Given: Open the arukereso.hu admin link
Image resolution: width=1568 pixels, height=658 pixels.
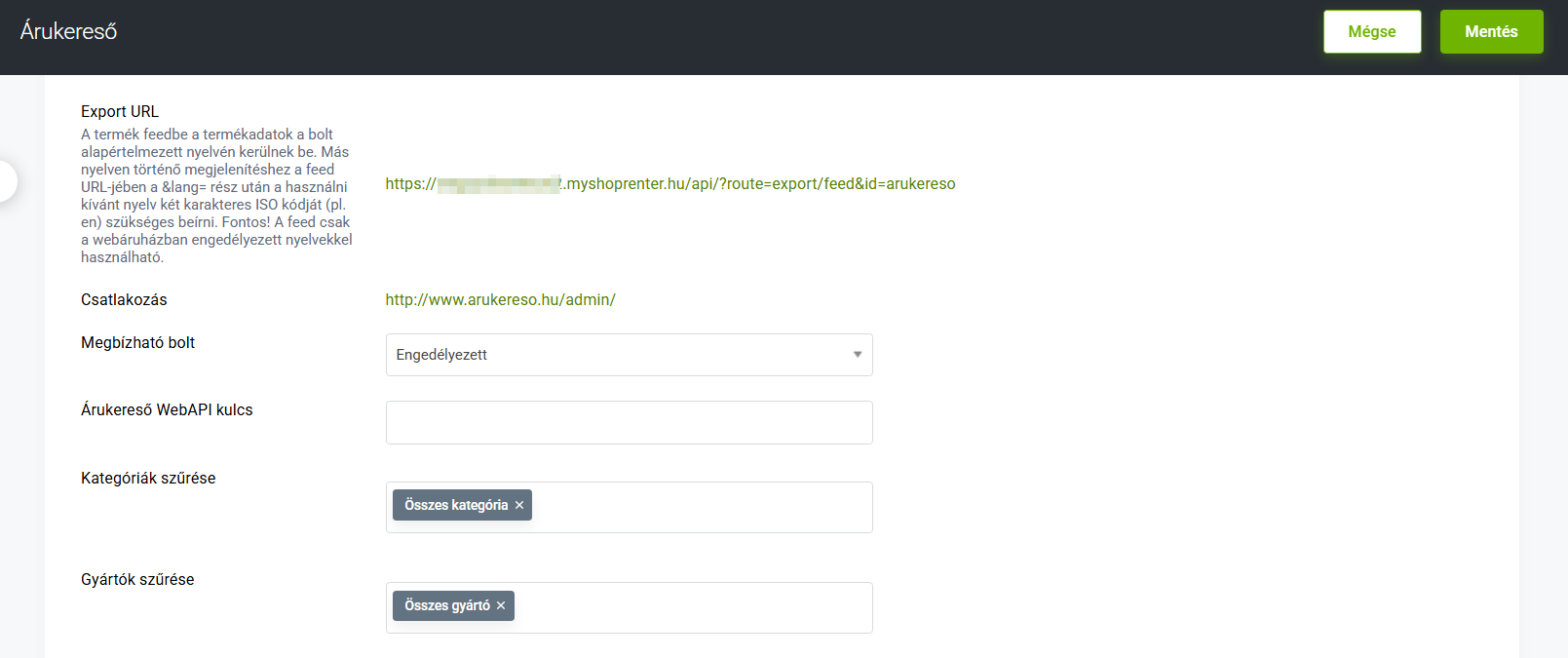Looking at the screenshot, I should coord(500,299).
